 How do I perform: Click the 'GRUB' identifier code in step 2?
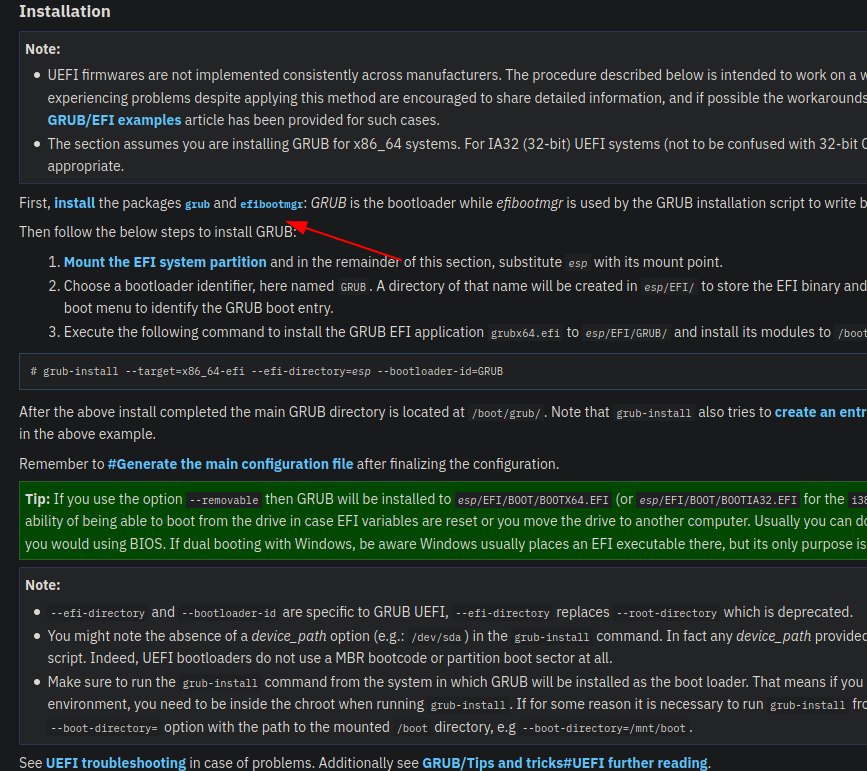click(x=353, y=287)
